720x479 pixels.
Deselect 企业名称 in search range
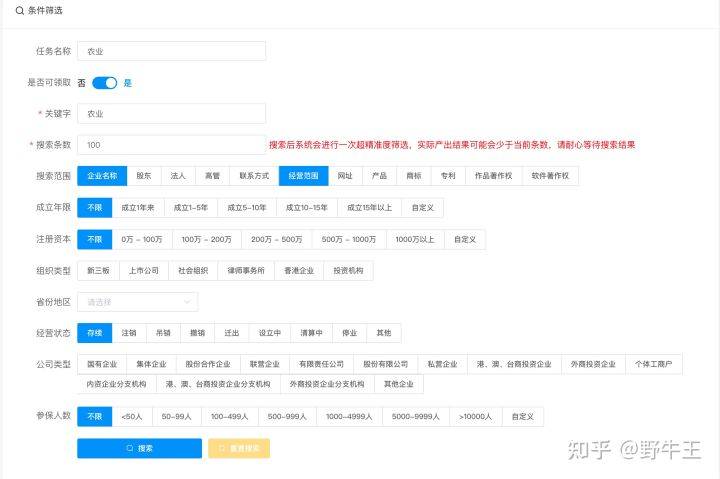click(102, 176)
